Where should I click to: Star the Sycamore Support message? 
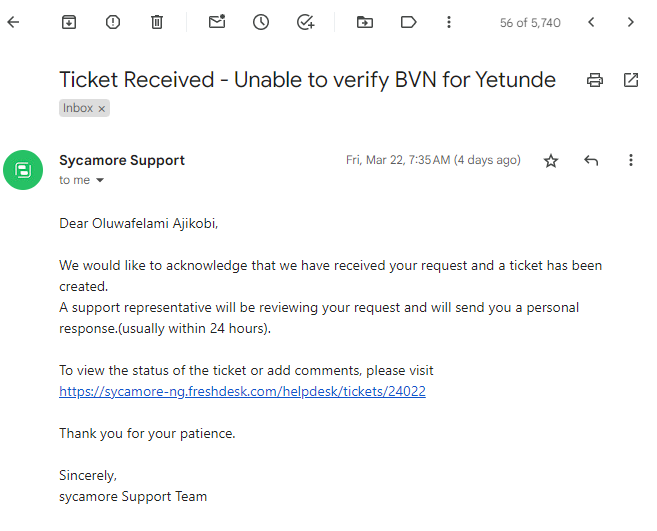coord(551,161)
